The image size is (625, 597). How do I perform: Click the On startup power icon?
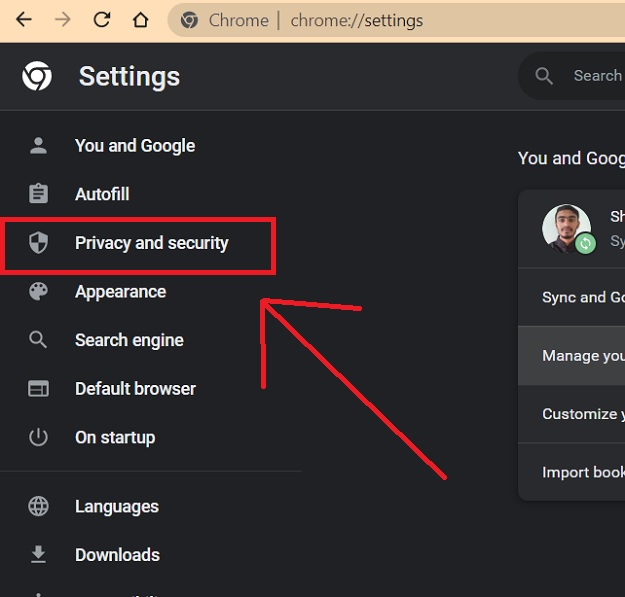point(38,437)
